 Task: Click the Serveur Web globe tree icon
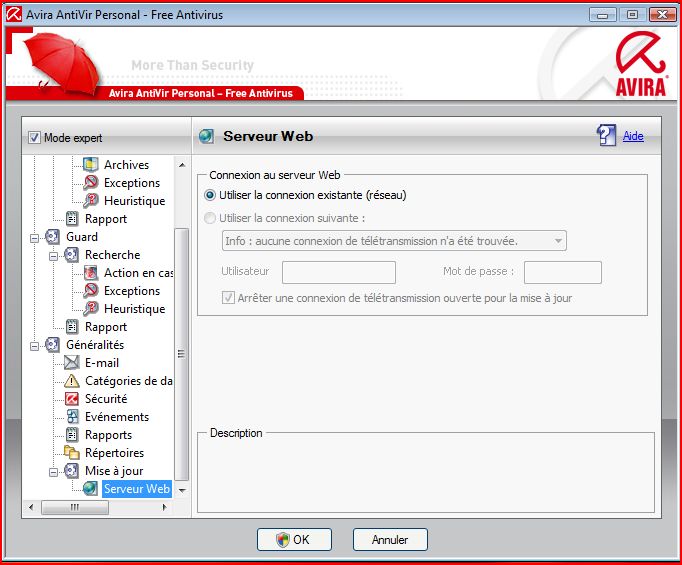point(90,488)
